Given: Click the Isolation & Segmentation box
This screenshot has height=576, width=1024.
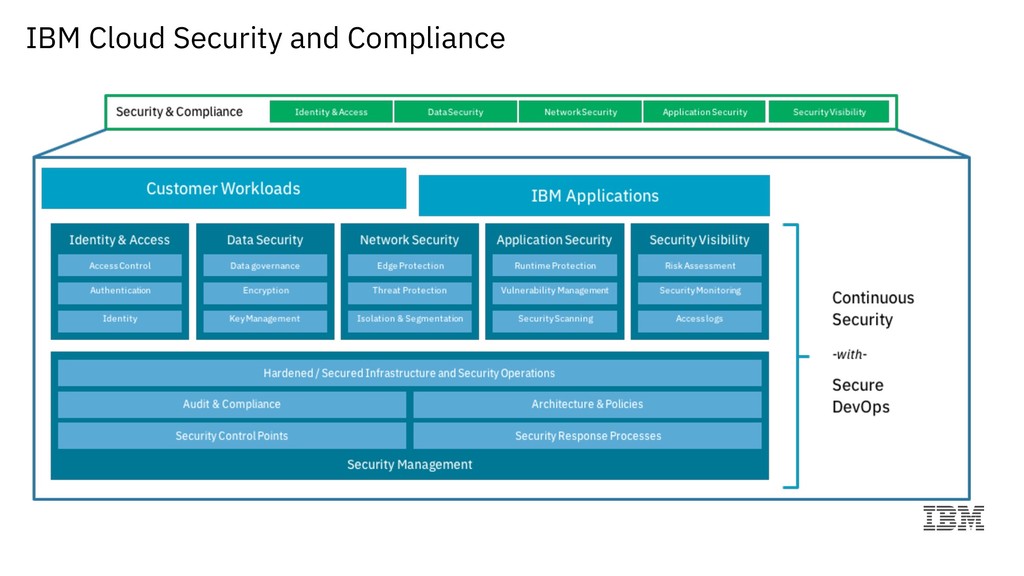Looking at the screenshot, I should coord(410,321).
